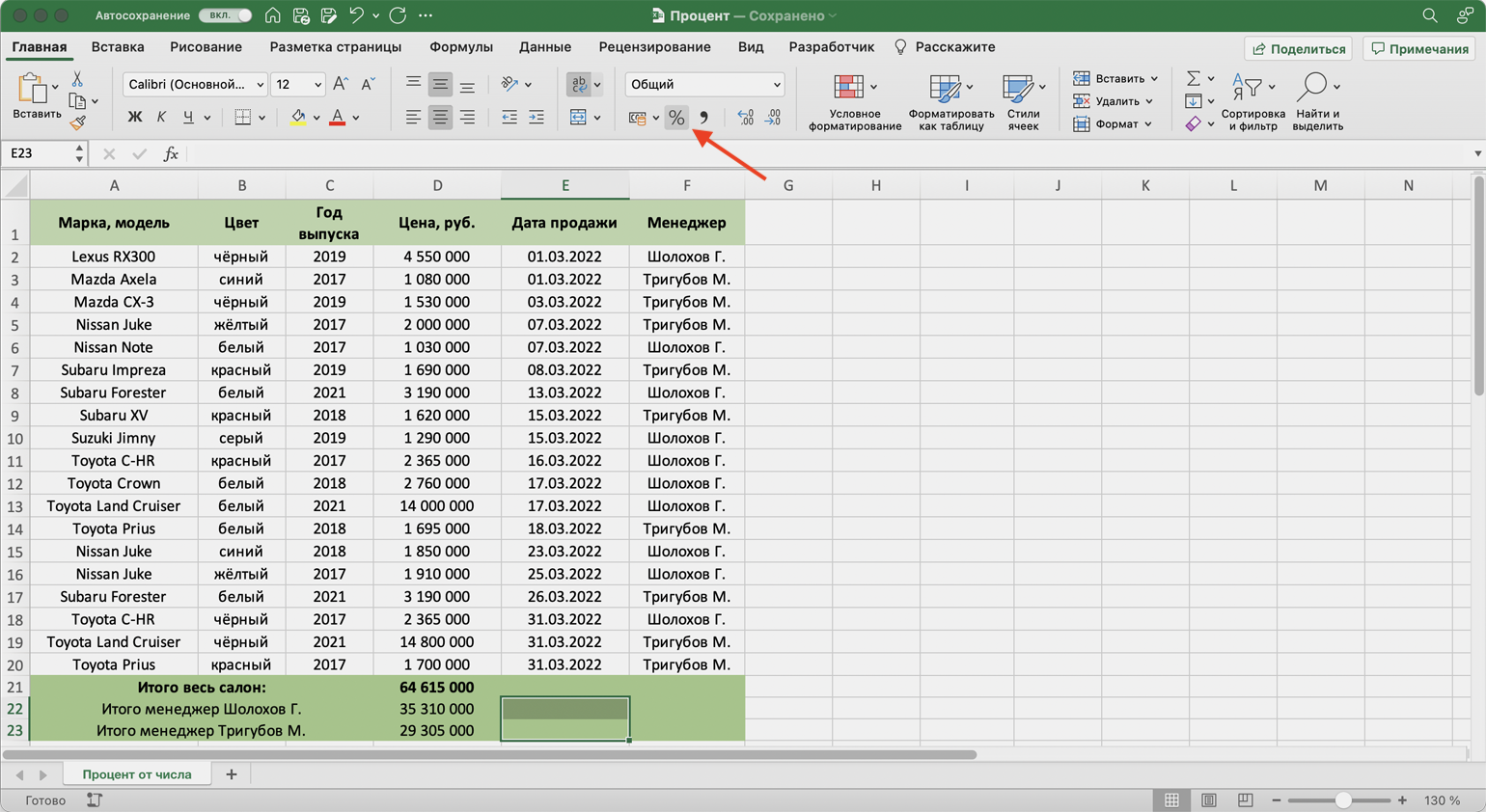
Task: Open the Примечания button
Action: pyautogui.click(x=1419, y=48)
